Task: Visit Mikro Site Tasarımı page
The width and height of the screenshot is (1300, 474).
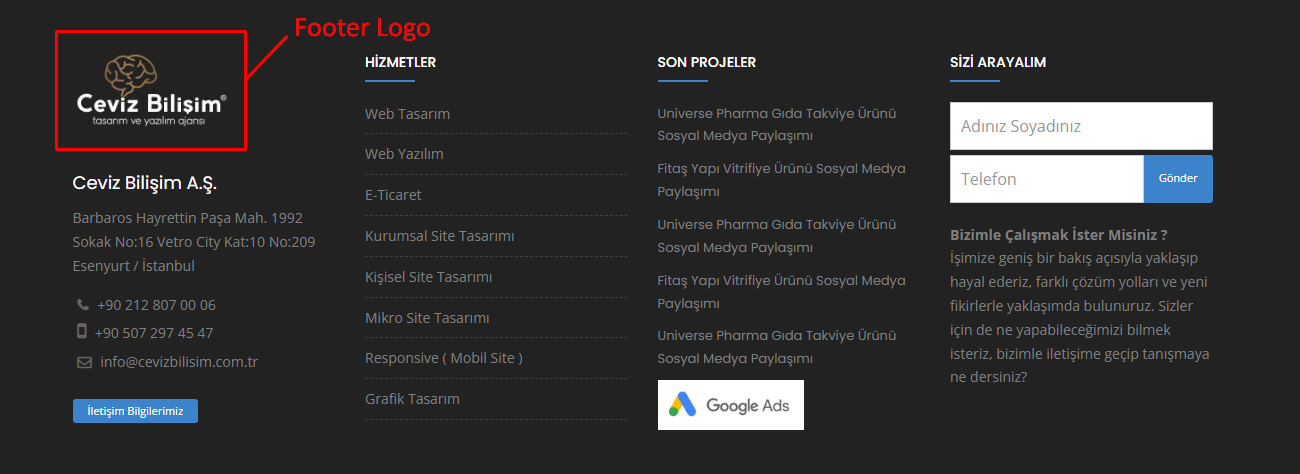Action: tap(427, 318)
